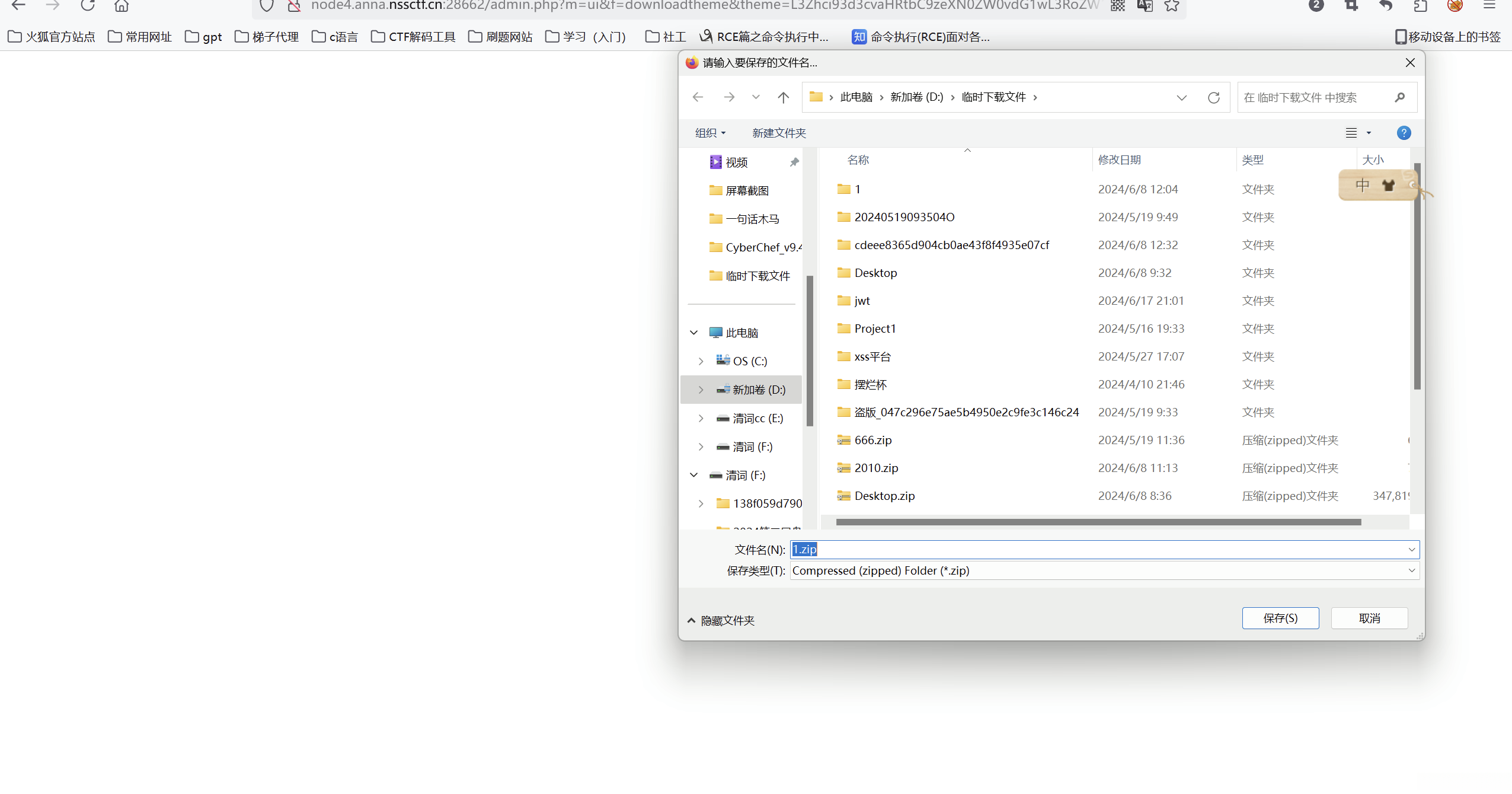Select the 666.zip file
This screenshot has width=1512, height=794.
point(872,440)
